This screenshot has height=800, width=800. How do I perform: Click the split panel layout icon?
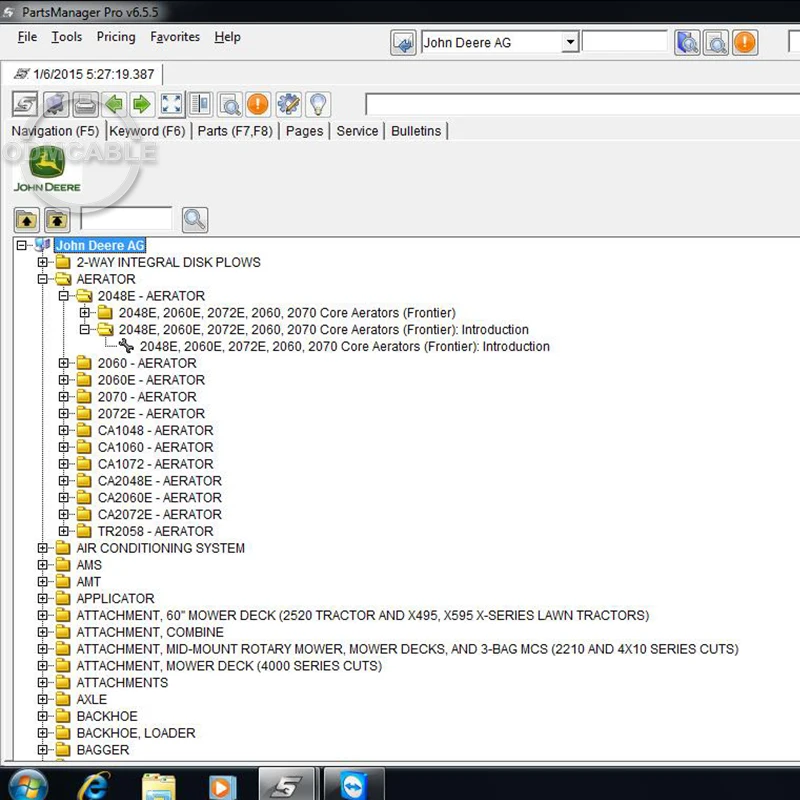click(x=201, y=105)
